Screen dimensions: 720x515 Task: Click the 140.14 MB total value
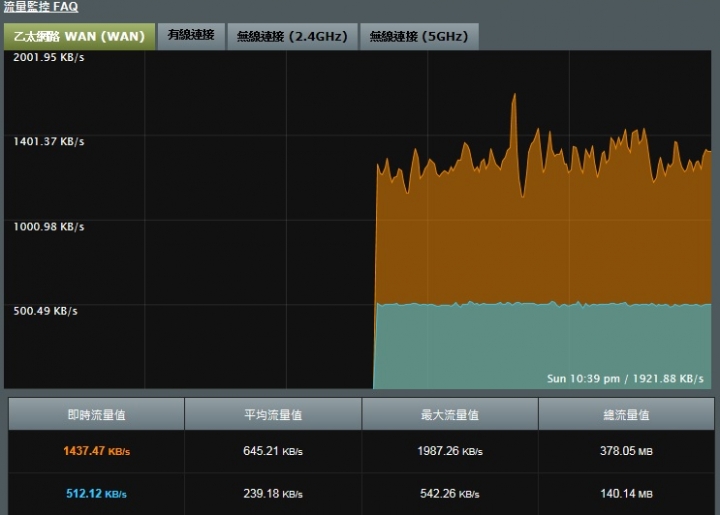(x=626, y=494)
